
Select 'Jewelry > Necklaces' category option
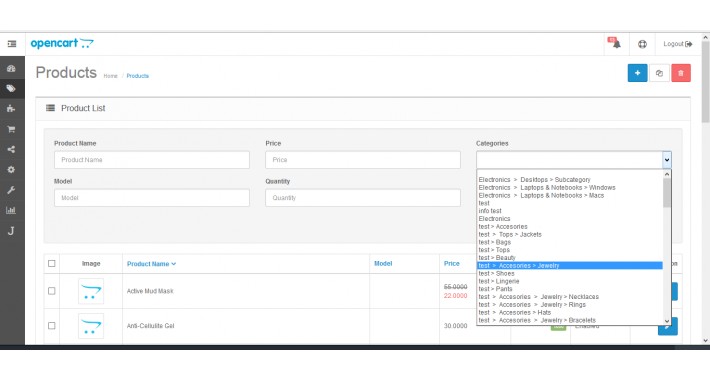click(x=538, y=297)
